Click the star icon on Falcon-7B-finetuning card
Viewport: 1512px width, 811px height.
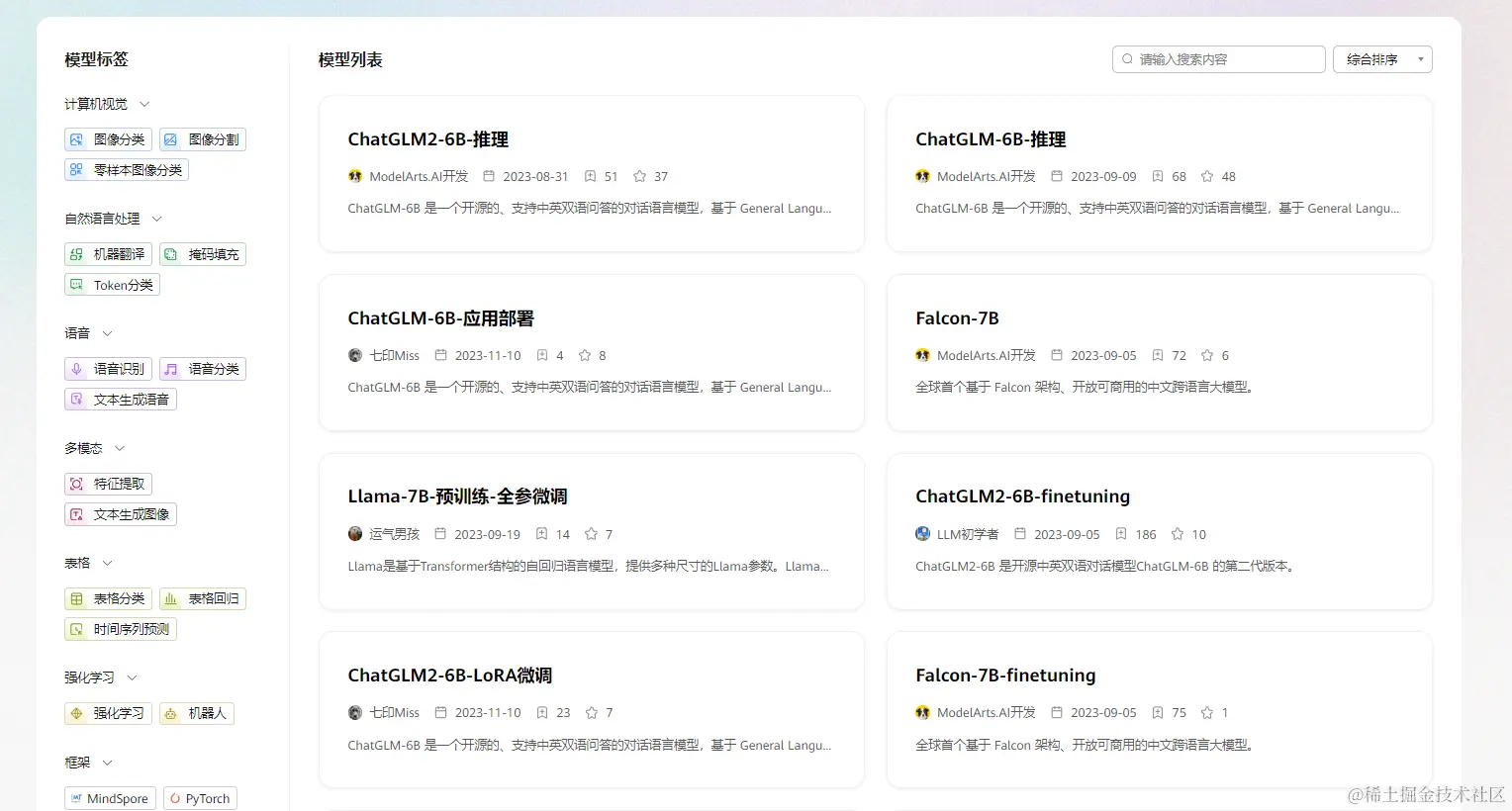click(1207, 712)
